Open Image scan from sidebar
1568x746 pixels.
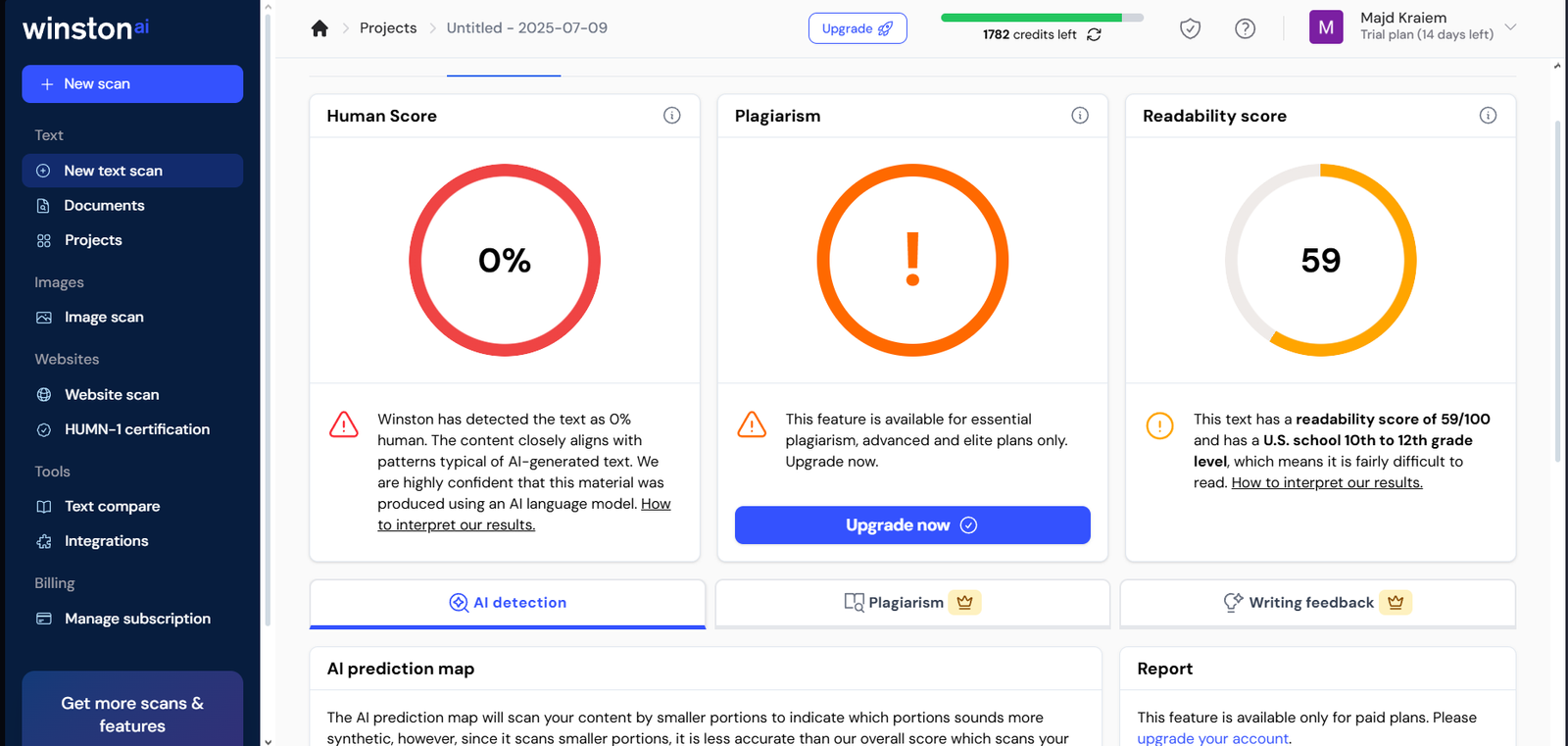pos(104,318)
